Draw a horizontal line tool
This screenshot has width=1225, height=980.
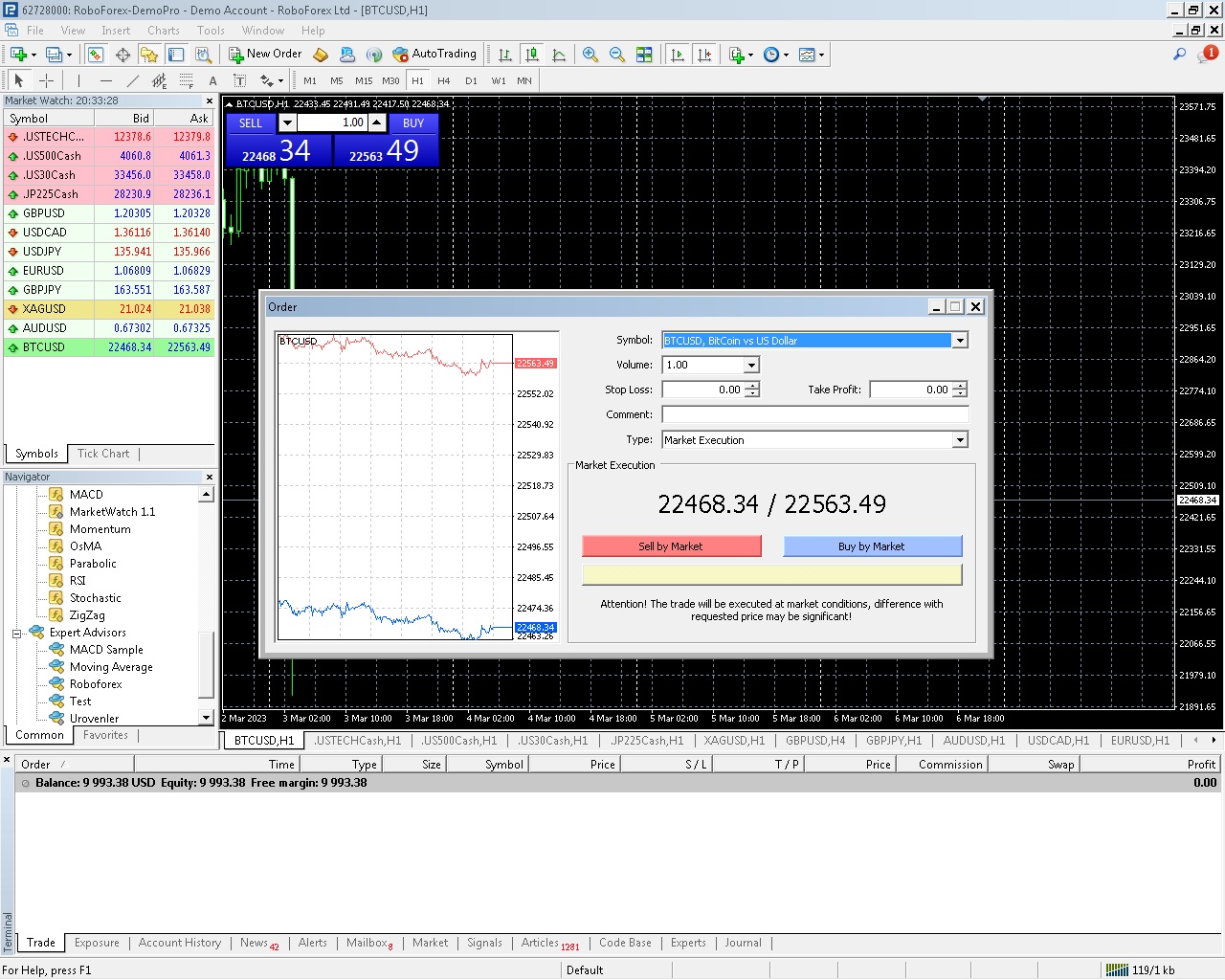click(x=105, y=80)
